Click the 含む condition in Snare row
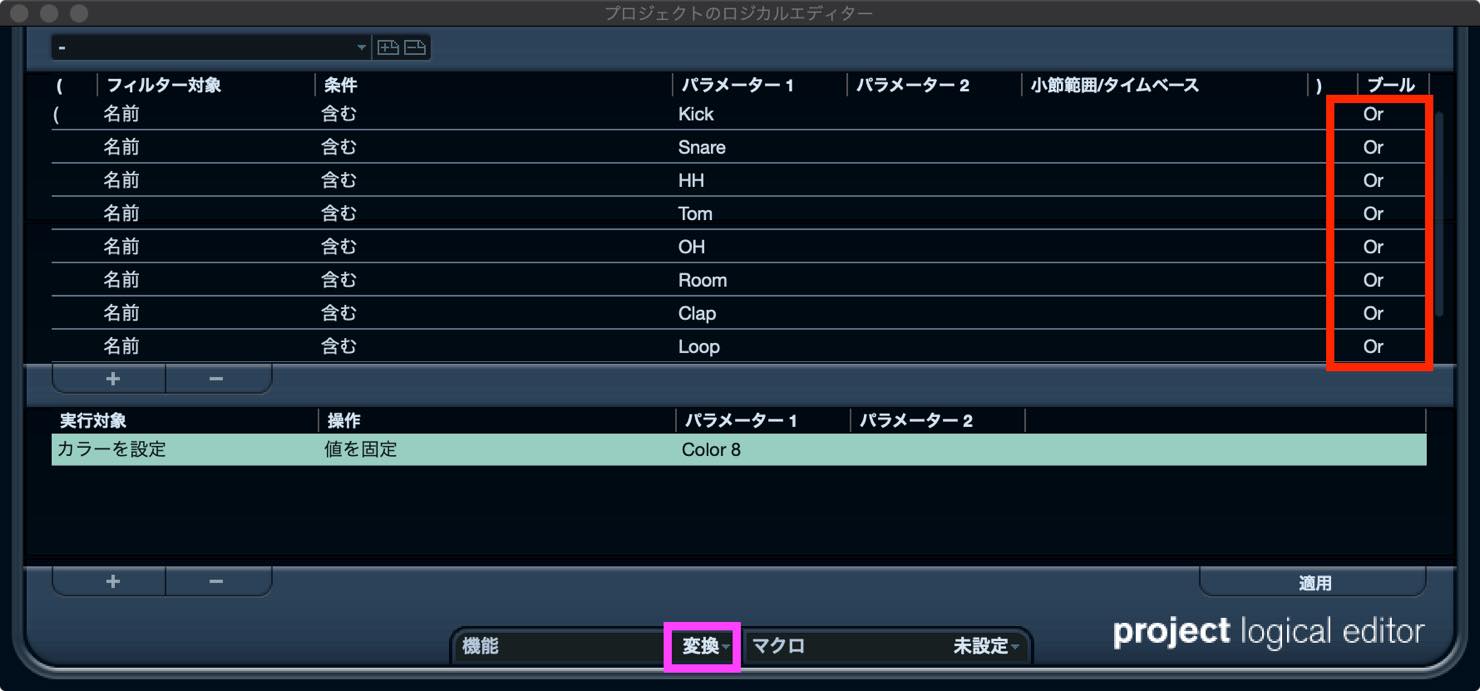Viewport: 1480px width, 691px height. [x=339, y=147]
